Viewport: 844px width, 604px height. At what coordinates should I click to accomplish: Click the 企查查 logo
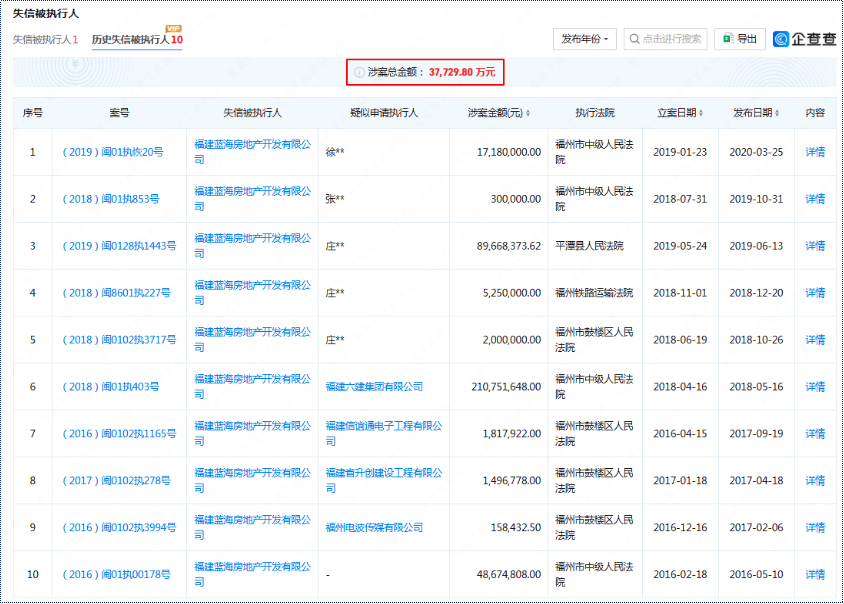pos(805,39)
